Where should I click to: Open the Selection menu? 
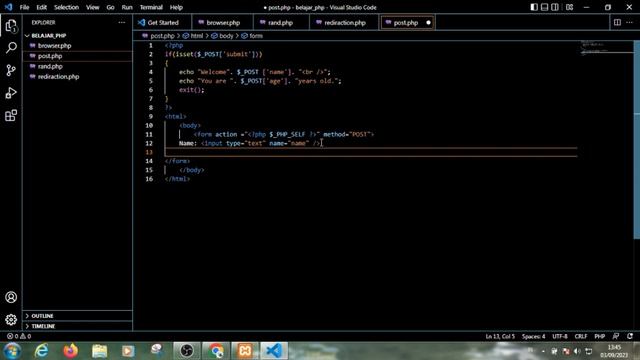point(67,7)
